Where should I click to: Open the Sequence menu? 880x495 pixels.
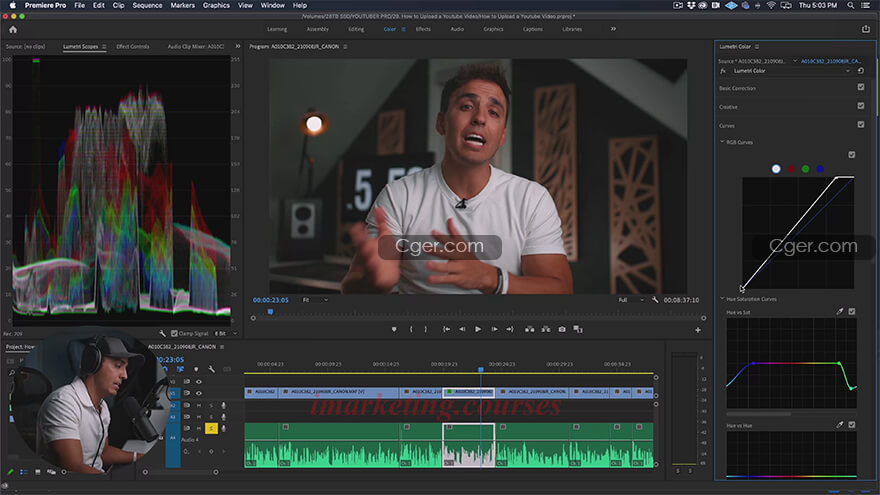[x=147, y=5]
